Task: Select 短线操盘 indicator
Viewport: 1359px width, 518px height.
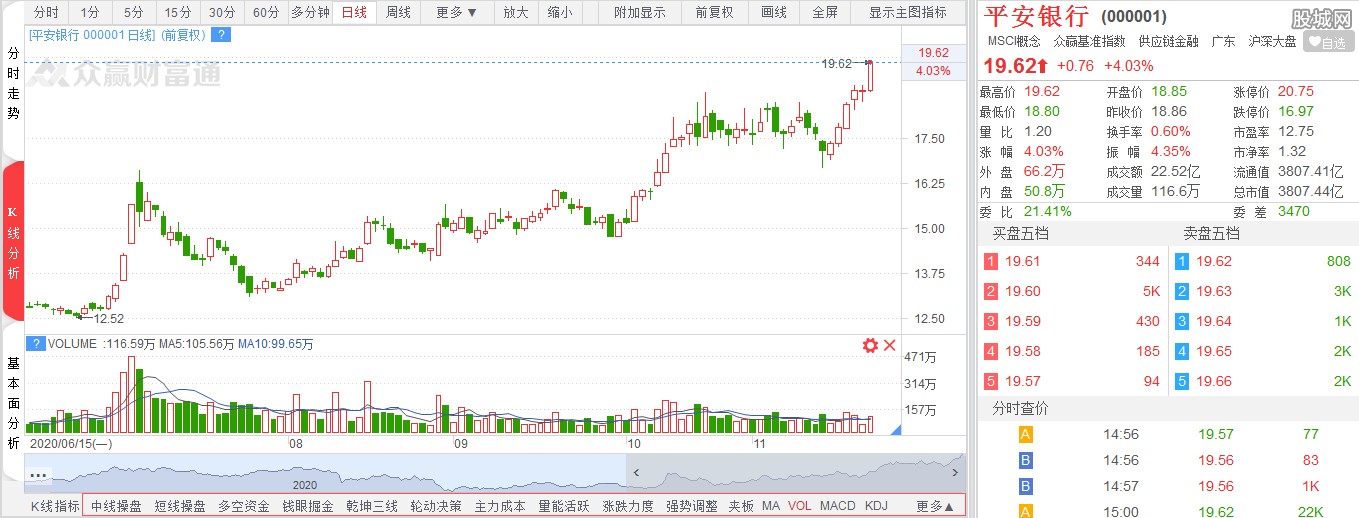Action: click(x=180, y=506)
